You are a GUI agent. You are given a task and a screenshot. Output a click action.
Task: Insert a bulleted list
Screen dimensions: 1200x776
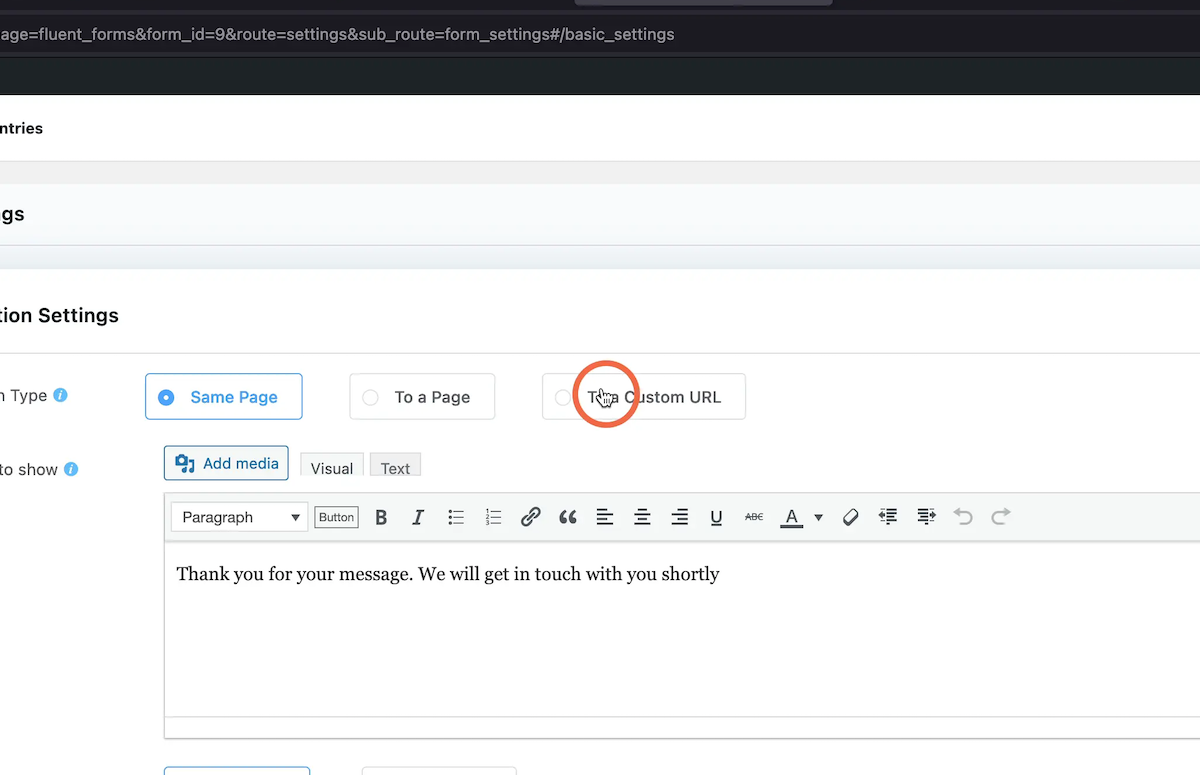[456, 517]
